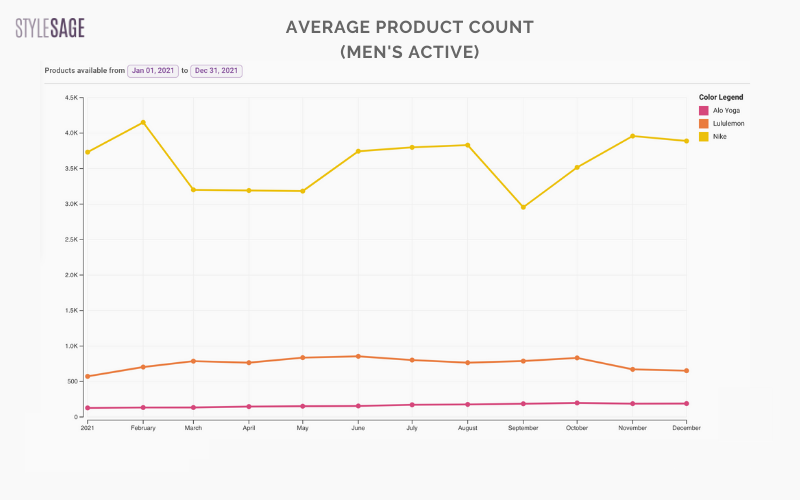Click the StyleSage logo

pyautogui.click(x=50, y=28)
